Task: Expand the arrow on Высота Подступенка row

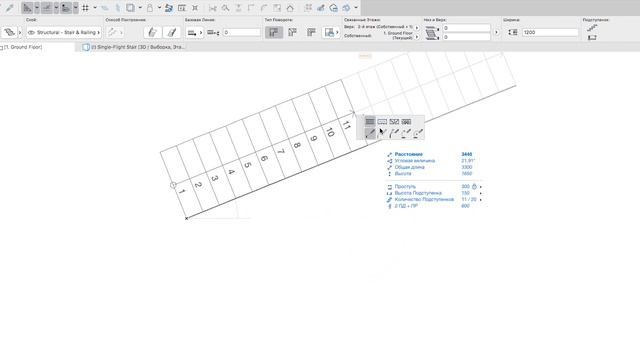Action: point(481,193)
